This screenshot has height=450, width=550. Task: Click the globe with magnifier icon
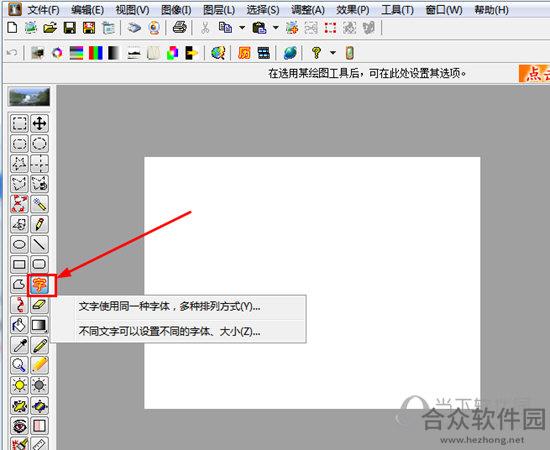tap(218, 53)
